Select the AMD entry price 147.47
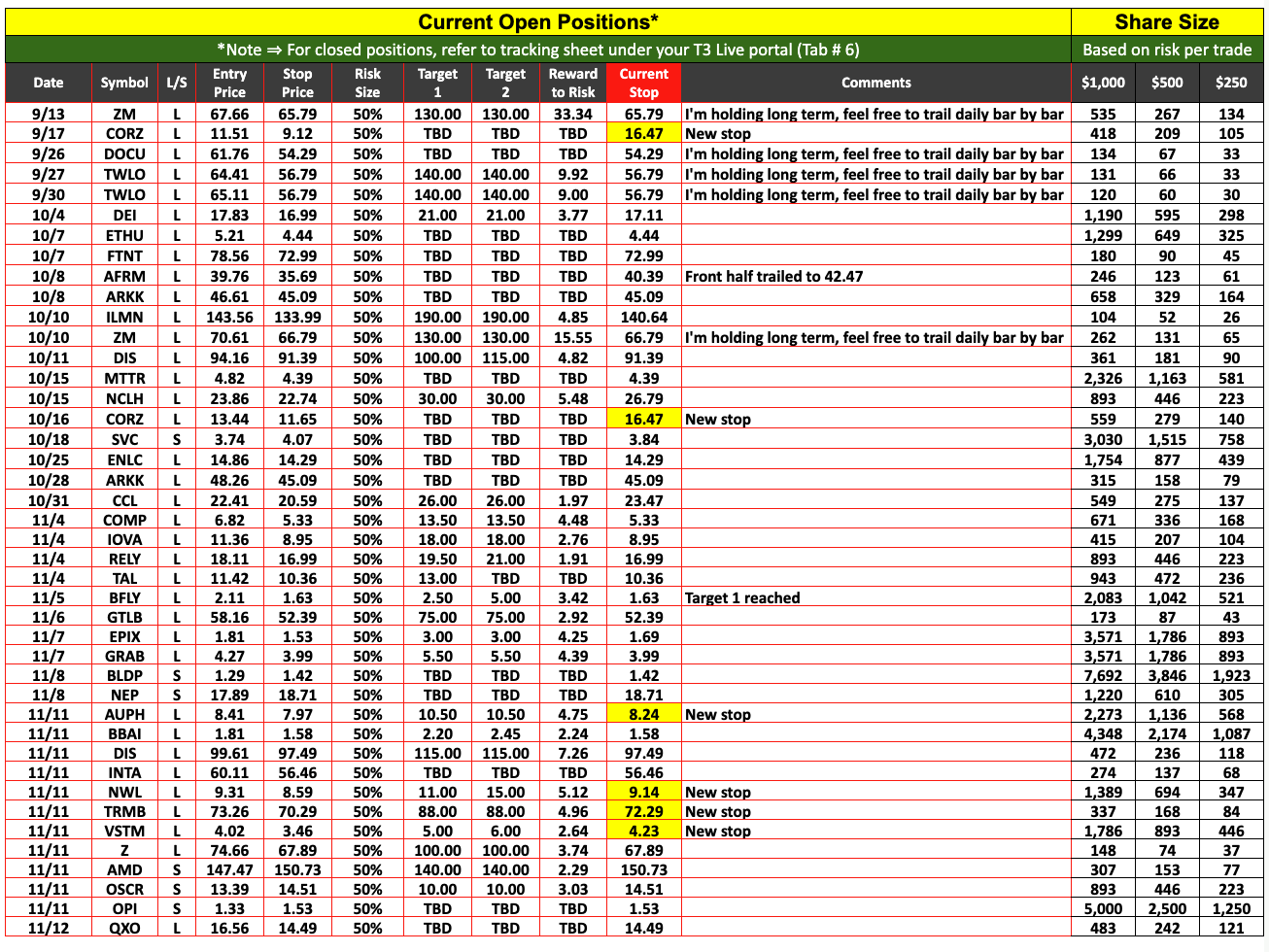Screen dimensions: 1269x952 (229, 870)
